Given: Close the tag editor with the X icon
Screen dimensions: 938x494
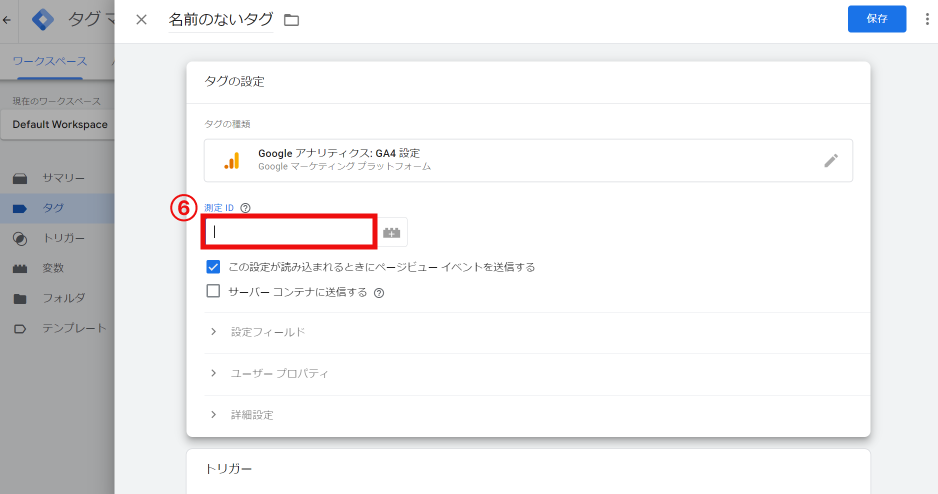Looking at the screenshot, I should (141, 20).
